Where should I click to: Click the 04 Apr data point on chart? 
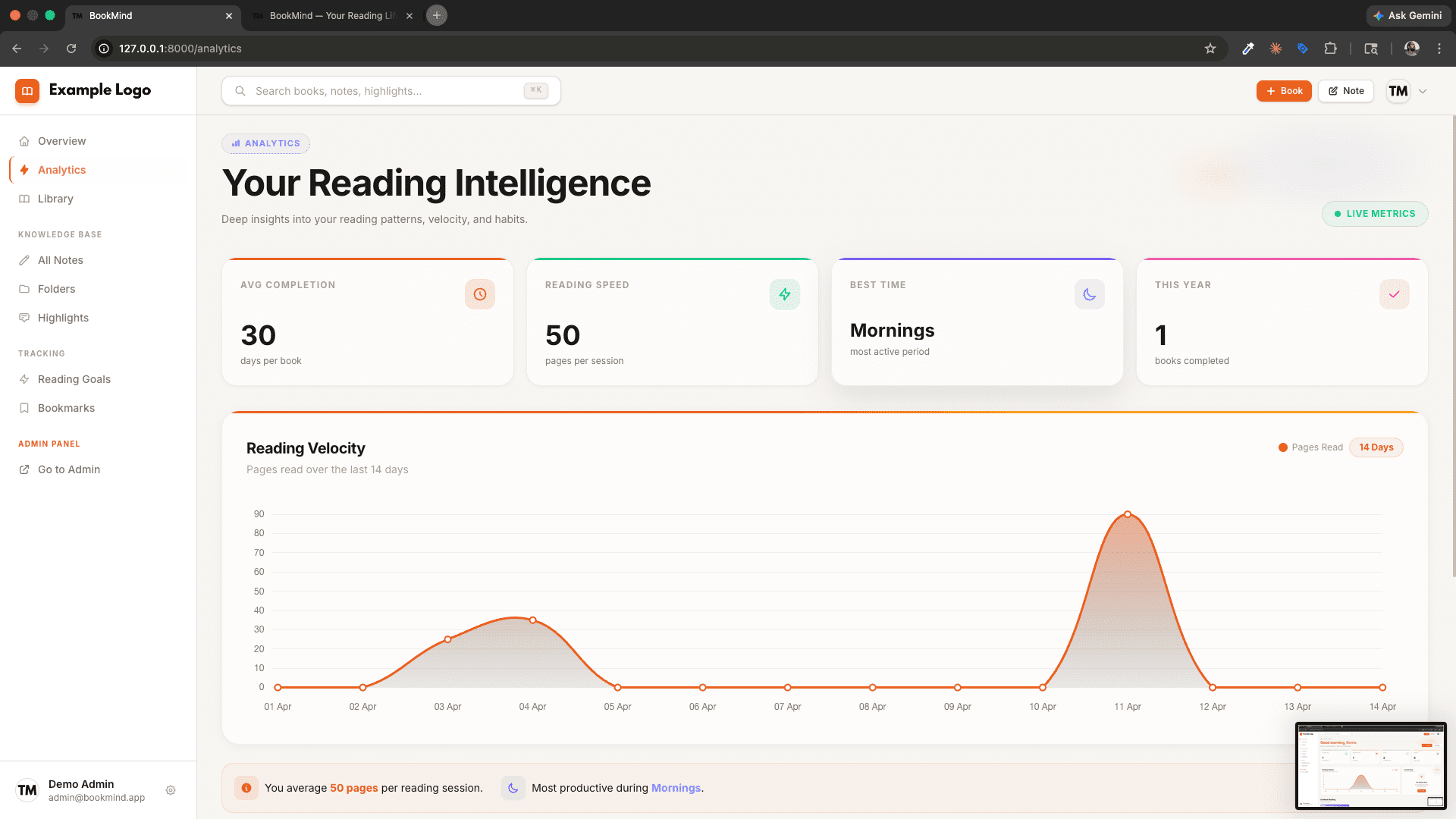click(x=533, y=620)
